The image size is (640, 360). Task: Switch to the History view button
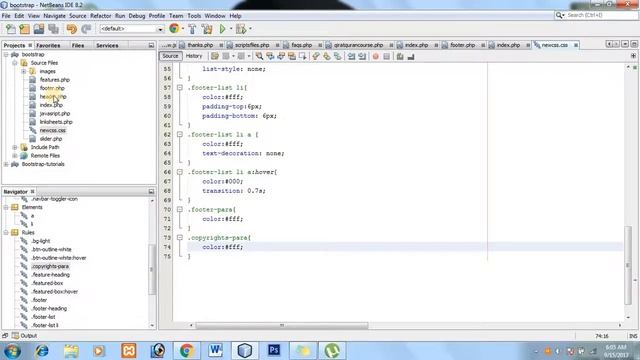coord(194,56)
